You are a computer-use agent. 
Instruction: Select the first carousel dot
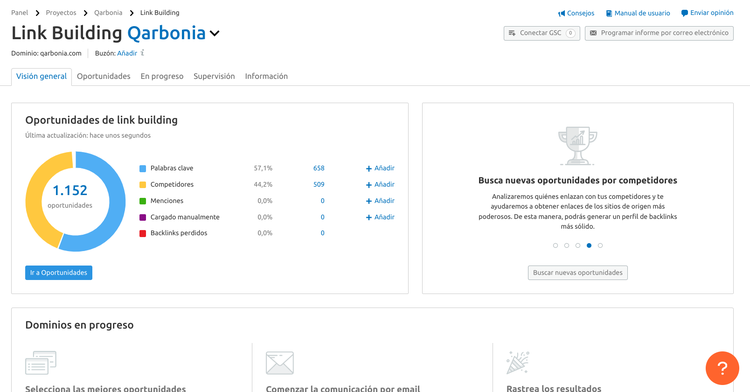(x=555, y=245)
